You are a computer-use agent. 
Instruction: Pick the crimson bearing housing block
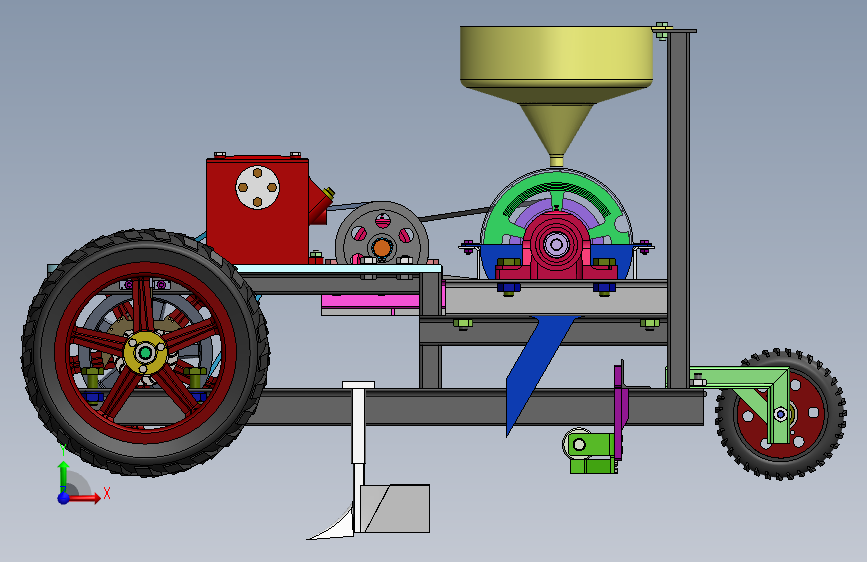click(556, 249)
